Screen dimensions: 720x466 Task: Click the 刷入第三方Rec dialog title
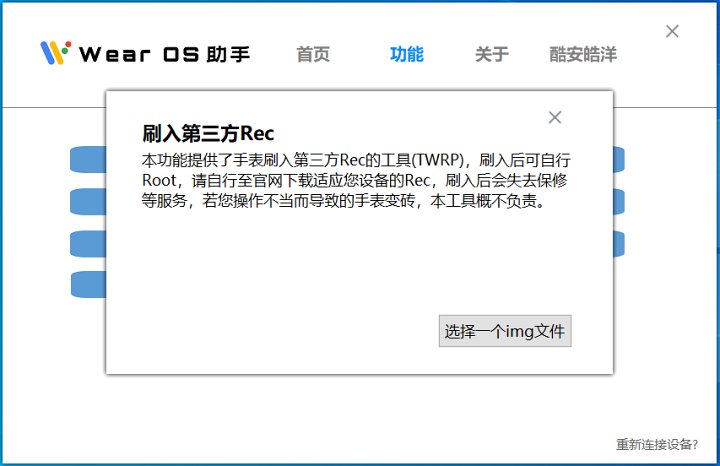[x=208, y=134]
